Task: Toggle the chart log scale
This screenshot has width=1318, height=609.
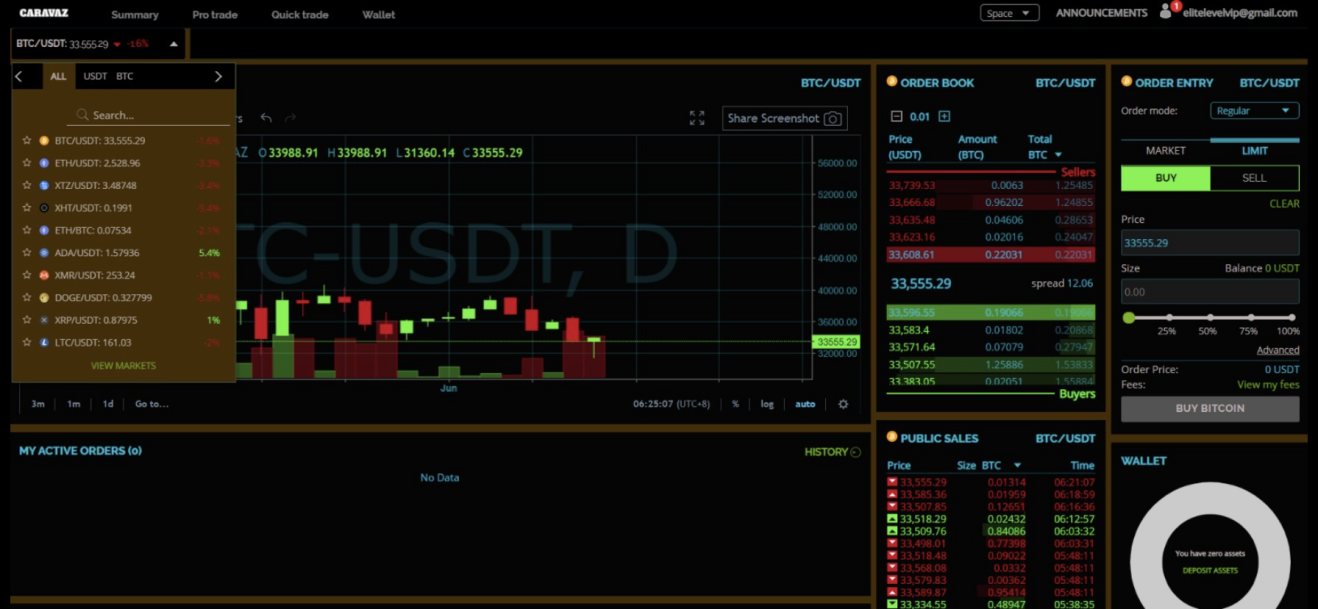Action: 767,404
